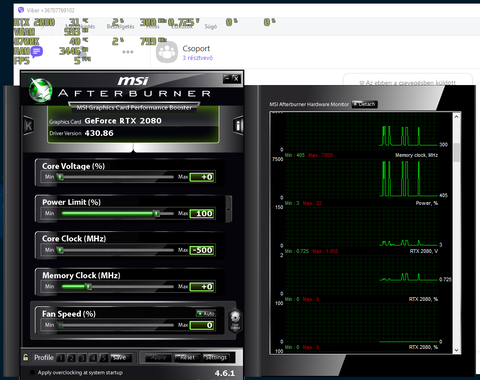Minimize the MSI Afterburner window
480x380 pixels.
pos(227,78)
